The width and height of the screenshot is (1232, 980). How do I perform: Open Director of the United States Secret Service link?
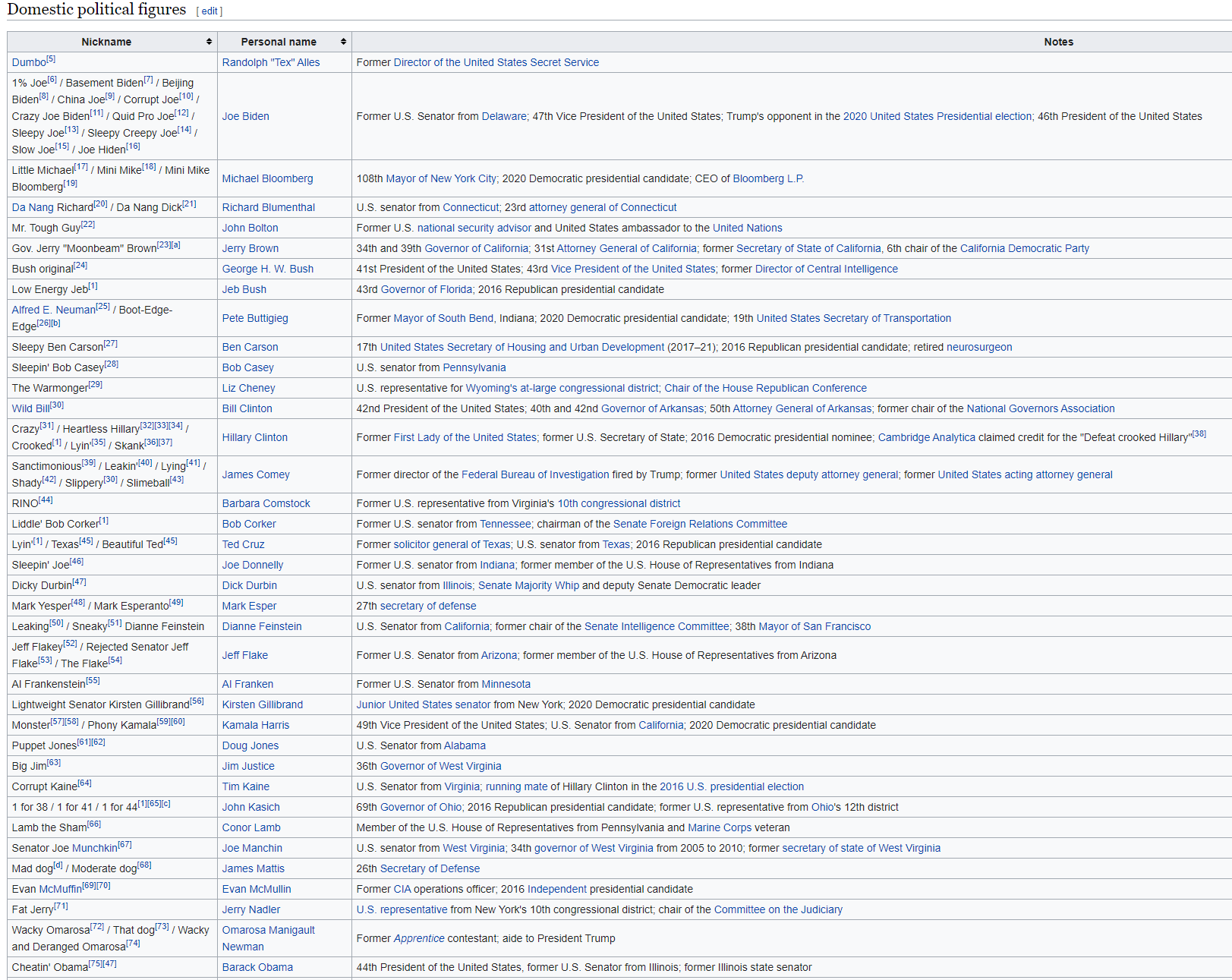(x=496, y=62)
